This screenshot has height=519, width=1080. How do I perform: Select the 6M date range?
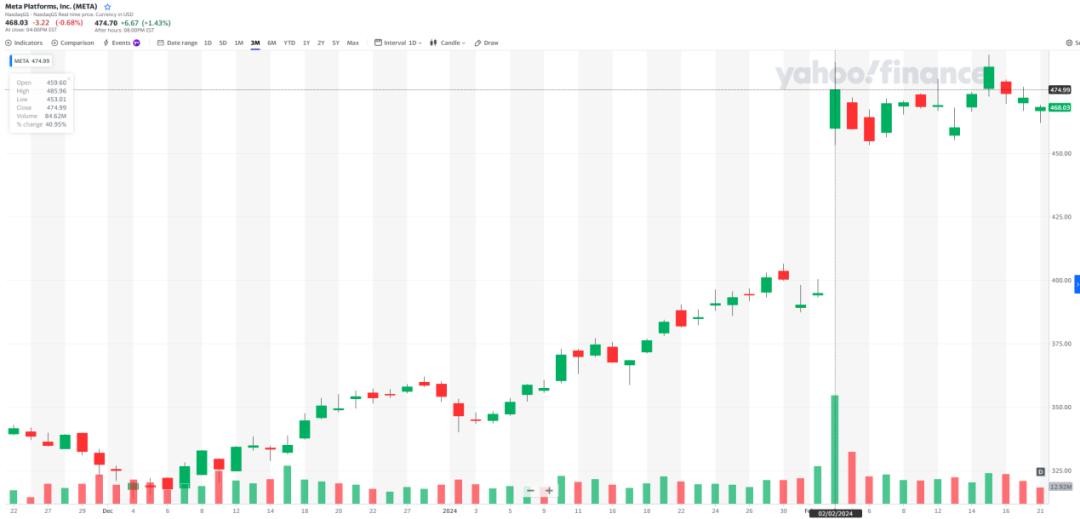pos(271,43)
